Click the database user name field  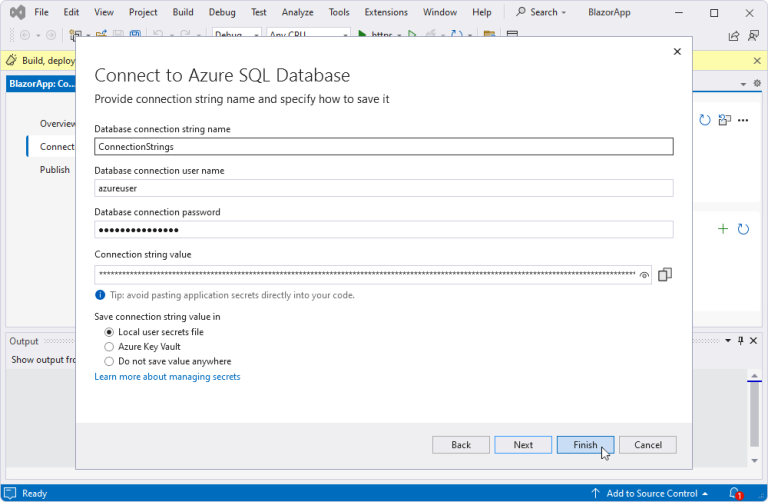[x=384, y=188]
